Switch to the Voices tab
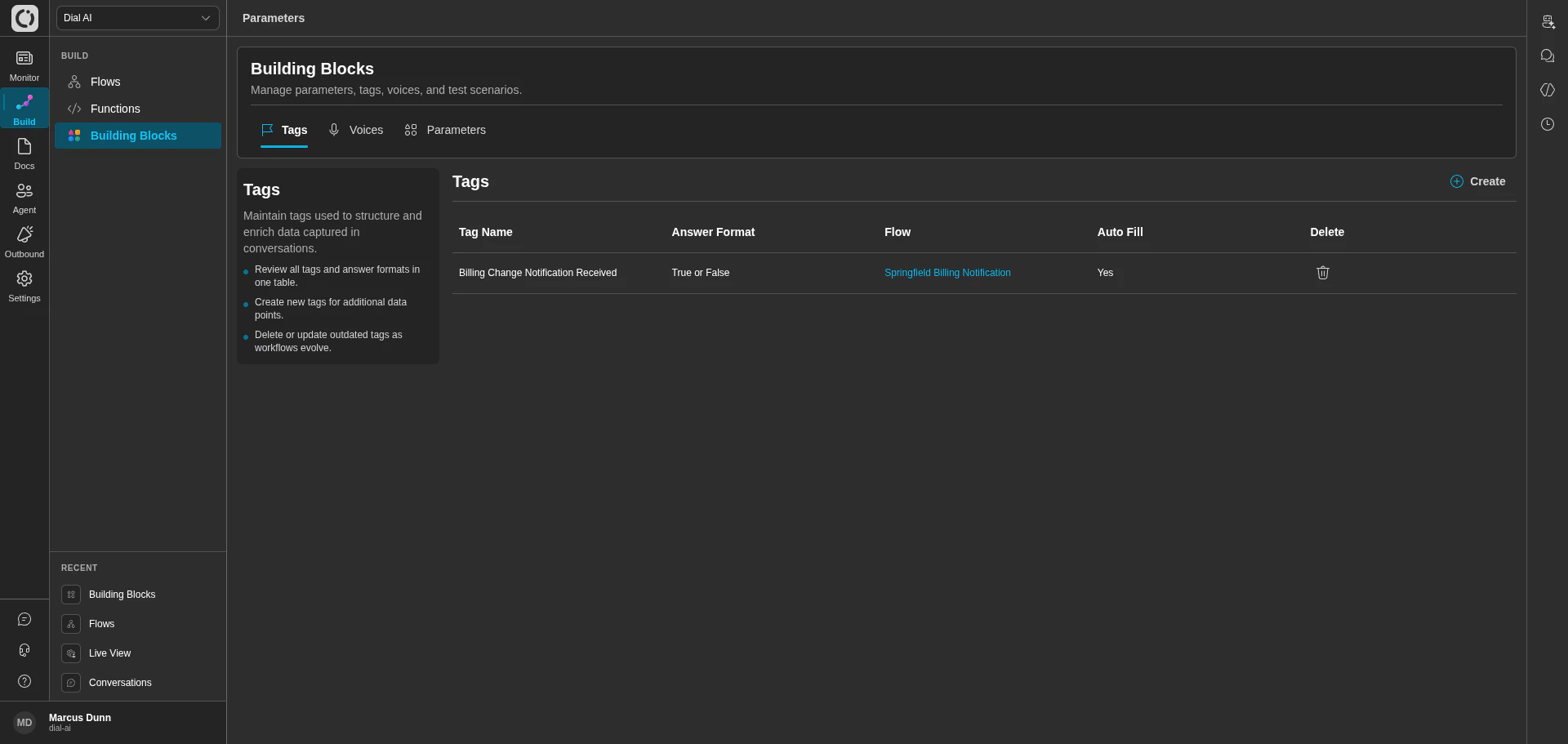Viewport: 1568px width, 744px height. click(x=355, y=130)
